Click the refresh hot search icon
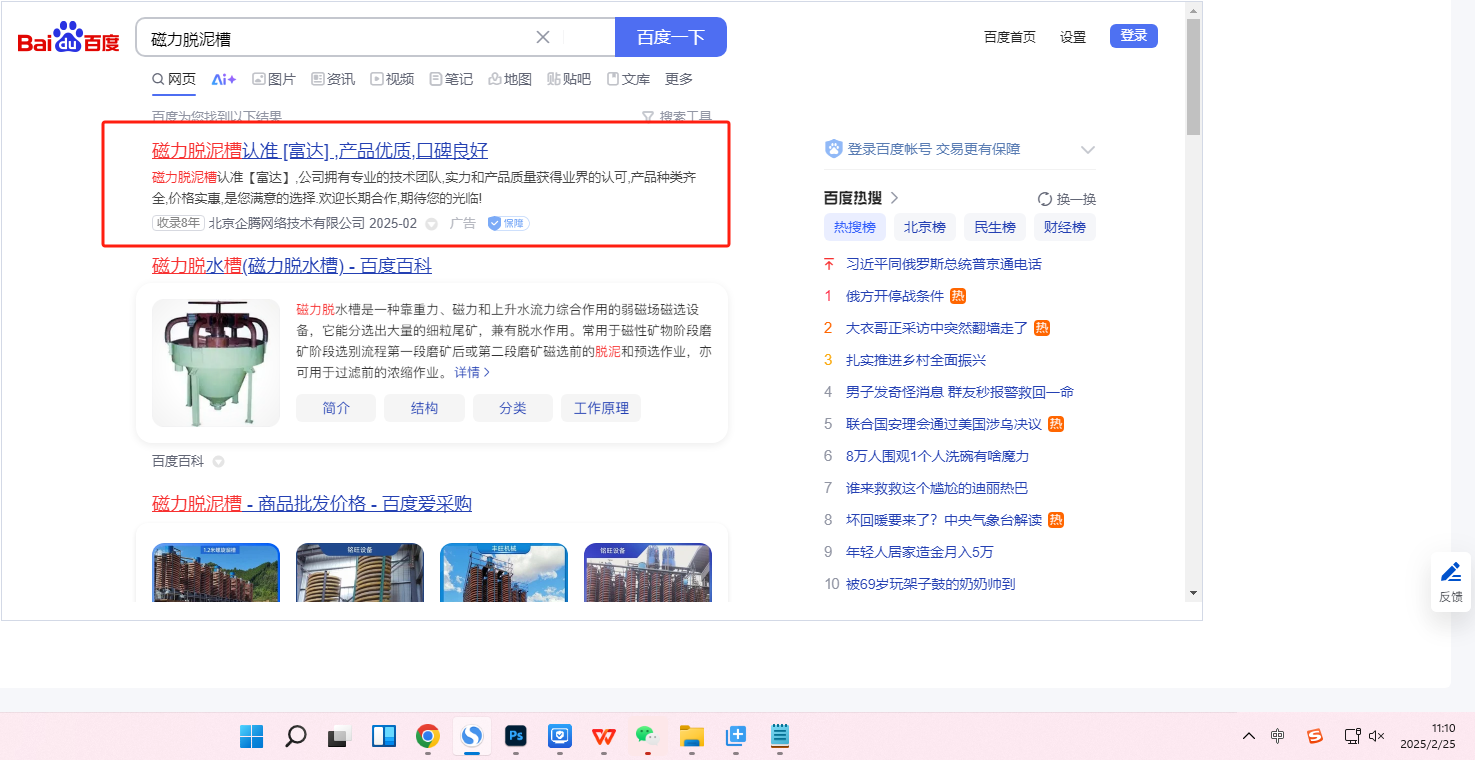 (1045, 199)
